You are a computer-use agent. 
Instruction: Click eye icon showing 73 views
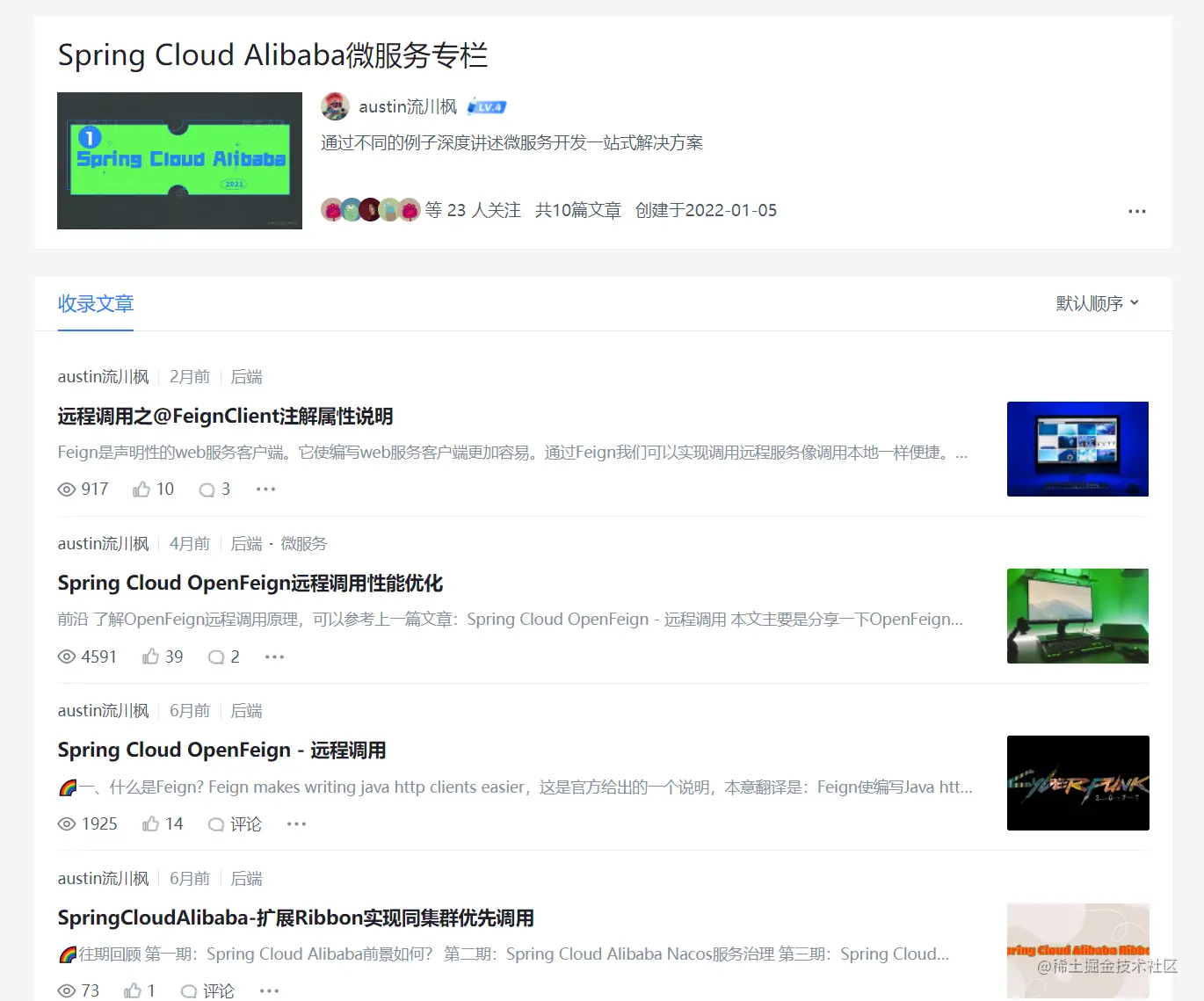[x=67, y=990]
